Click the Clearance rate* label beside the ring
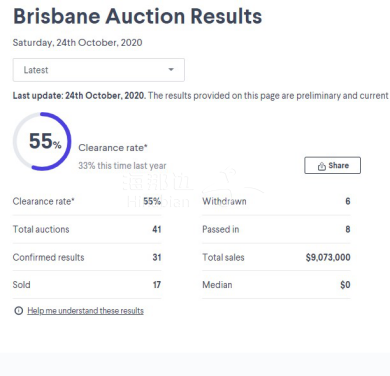Image resolution: width=390 pixels, height=376 pixels. click(x=113, y=148)
